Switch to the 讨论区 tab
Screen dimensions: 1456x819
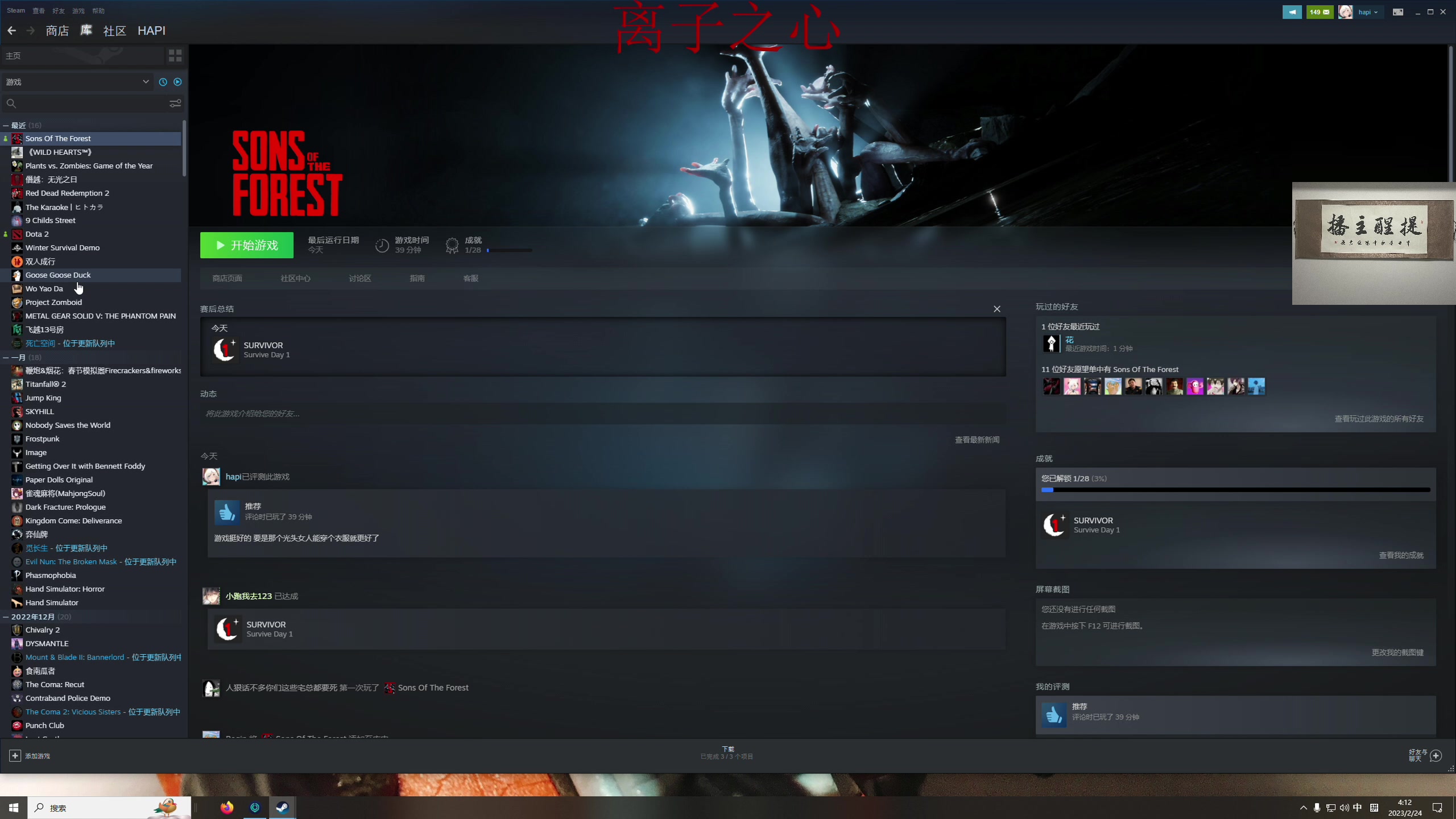click(359, 278)
